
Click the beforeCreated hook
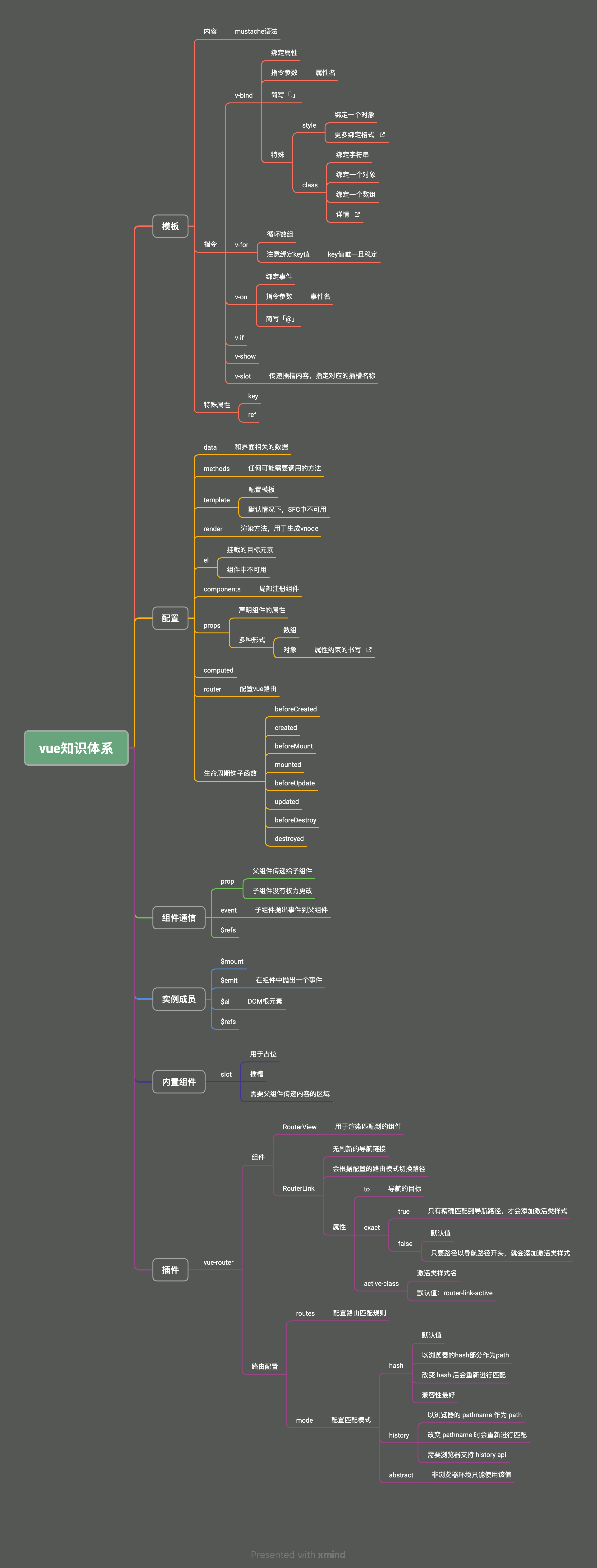296,709
